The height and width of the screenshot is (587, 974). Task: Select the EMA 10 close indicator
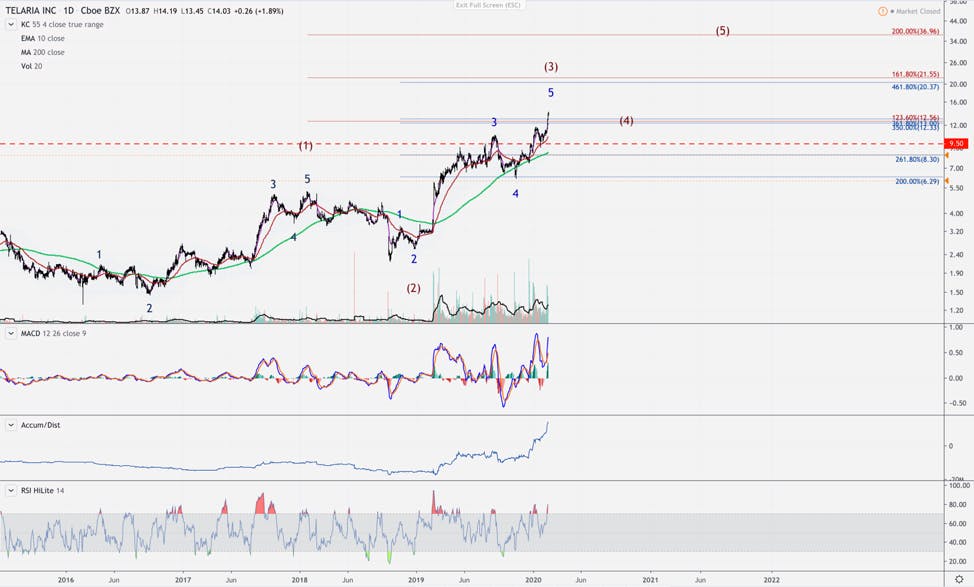pos(43,39)
